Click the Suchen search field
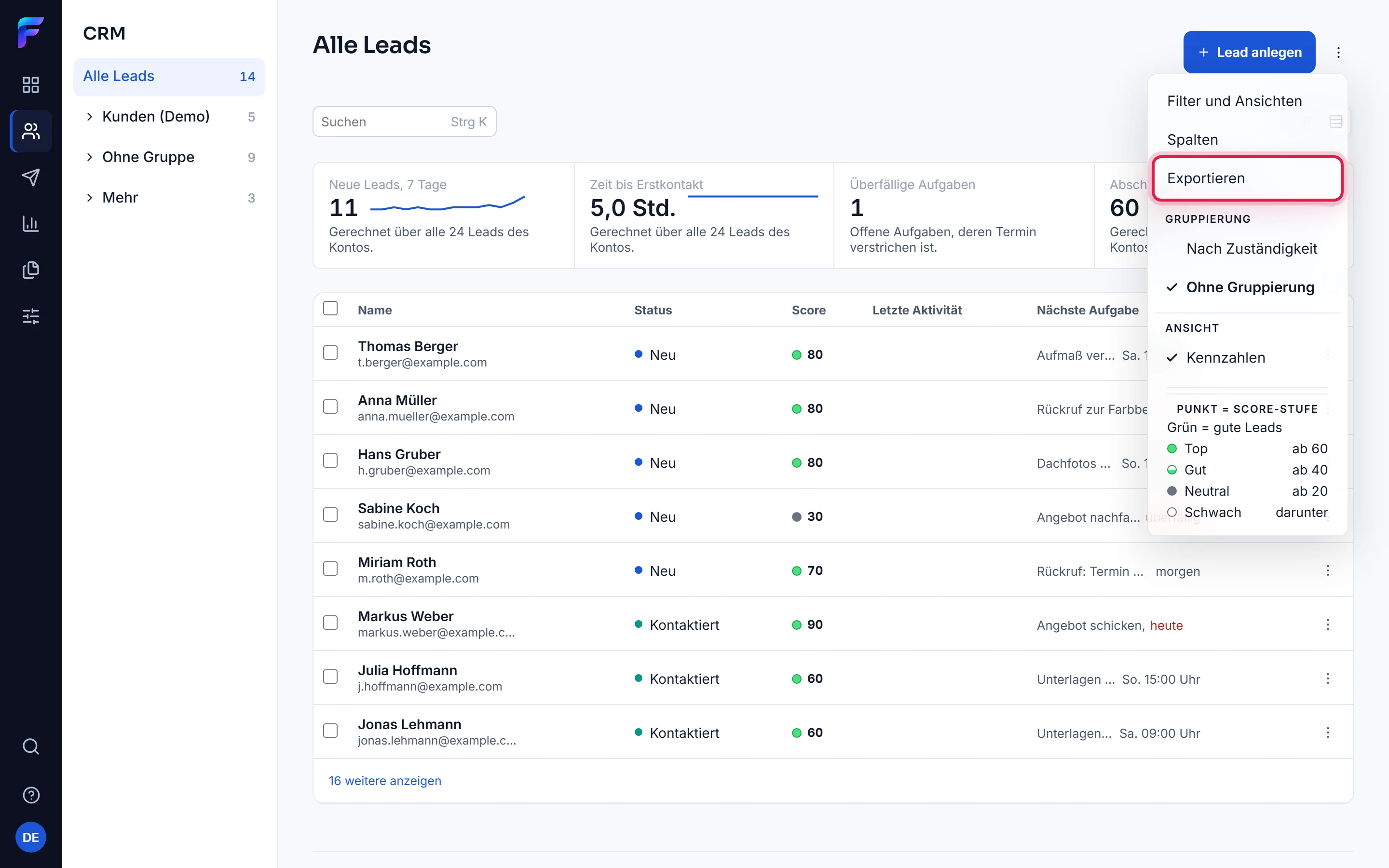The width and height of the screenshot is (1389, 868). pos(404,122)
